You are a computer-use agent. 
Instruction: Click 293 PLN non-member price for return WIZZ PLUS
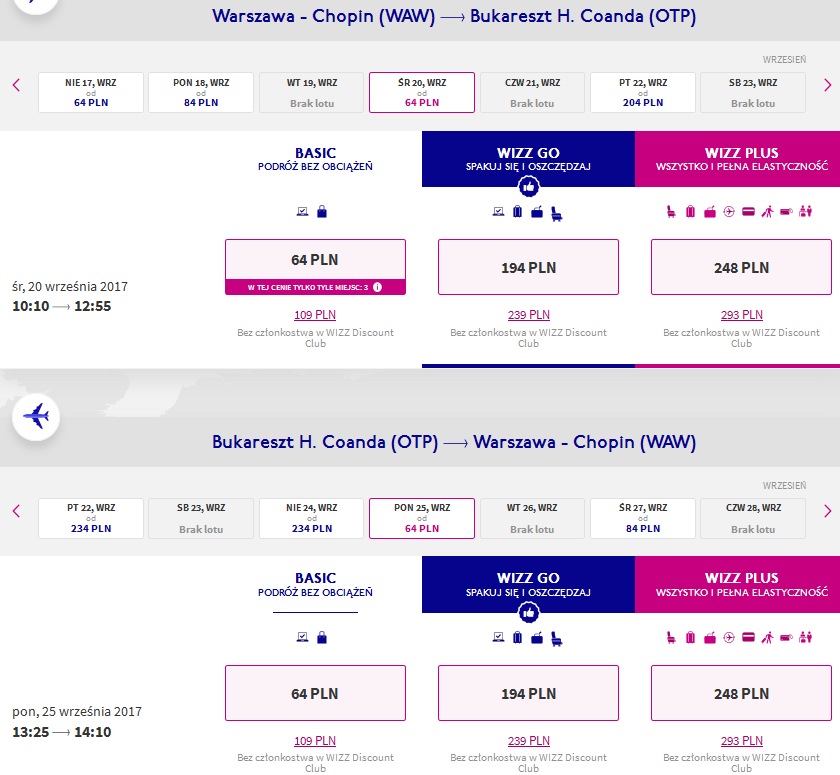(742, 741)
